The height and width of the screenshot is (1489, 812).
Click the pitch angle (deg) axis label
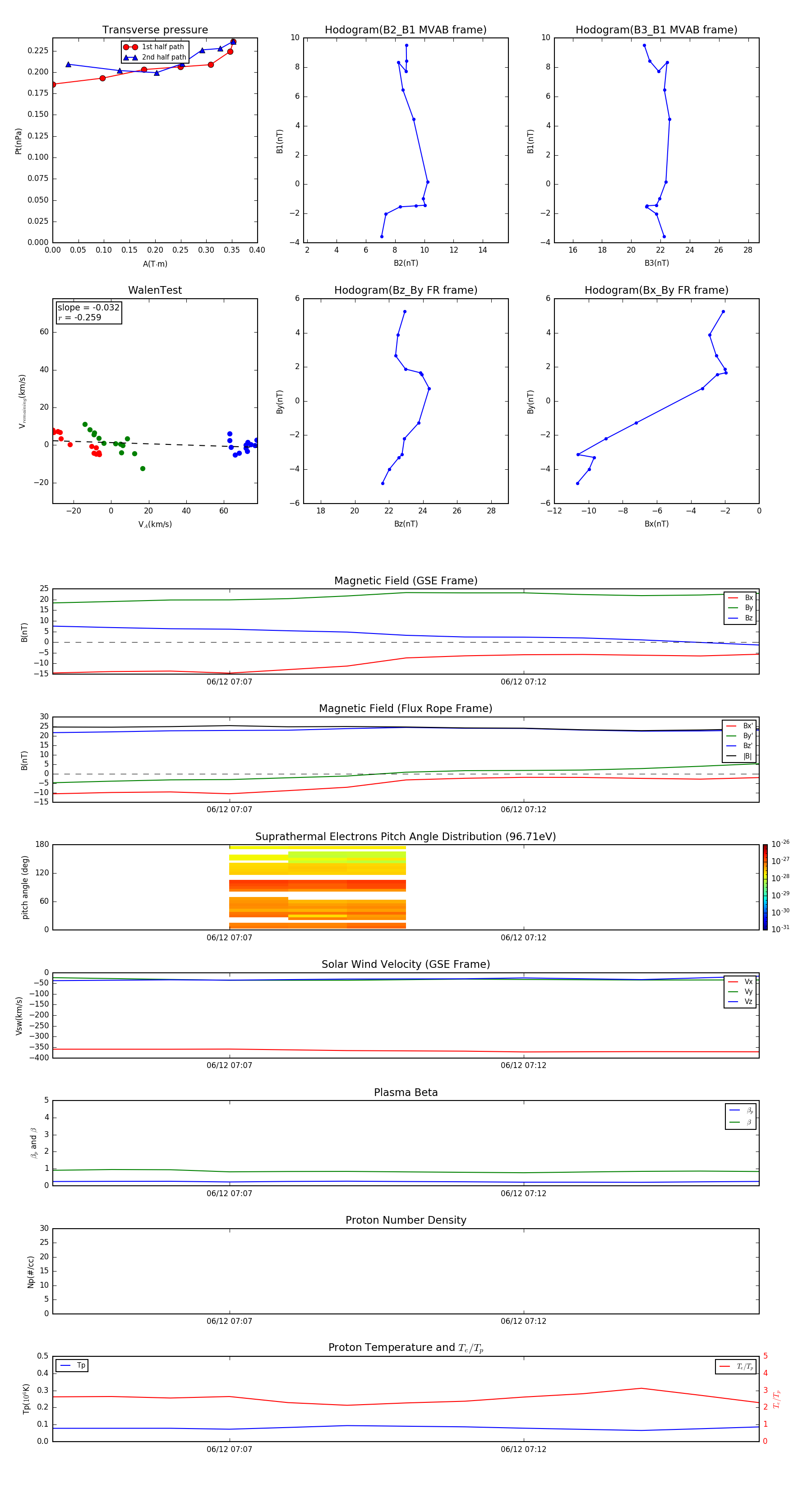tap(25, 887)
